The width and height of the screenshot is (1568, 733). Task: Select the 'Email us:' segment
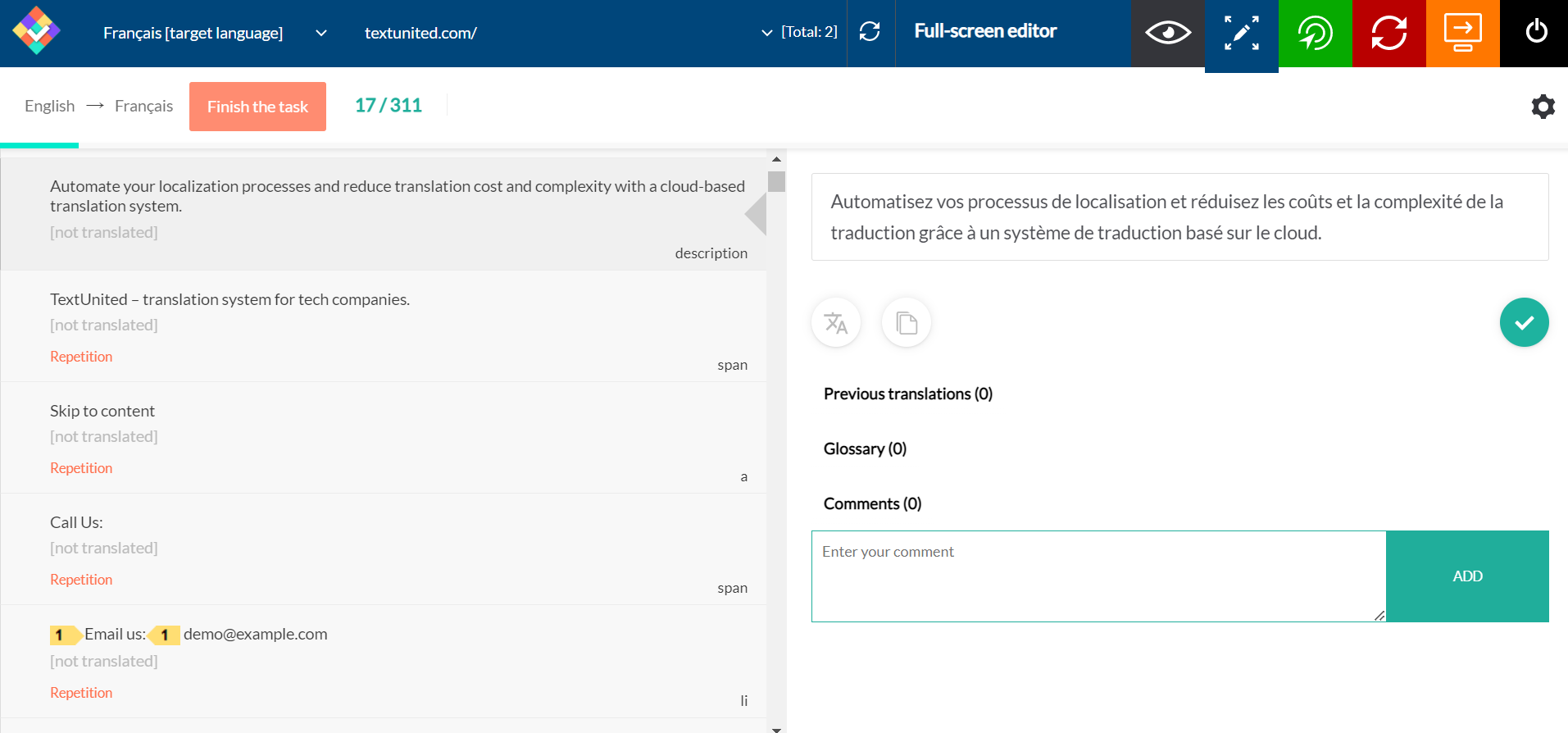[x=384, y=662]
